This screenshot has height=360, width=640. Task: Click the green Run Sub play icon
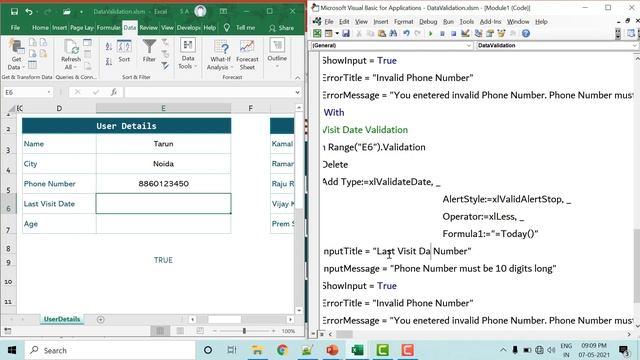[x=431, y=33]
